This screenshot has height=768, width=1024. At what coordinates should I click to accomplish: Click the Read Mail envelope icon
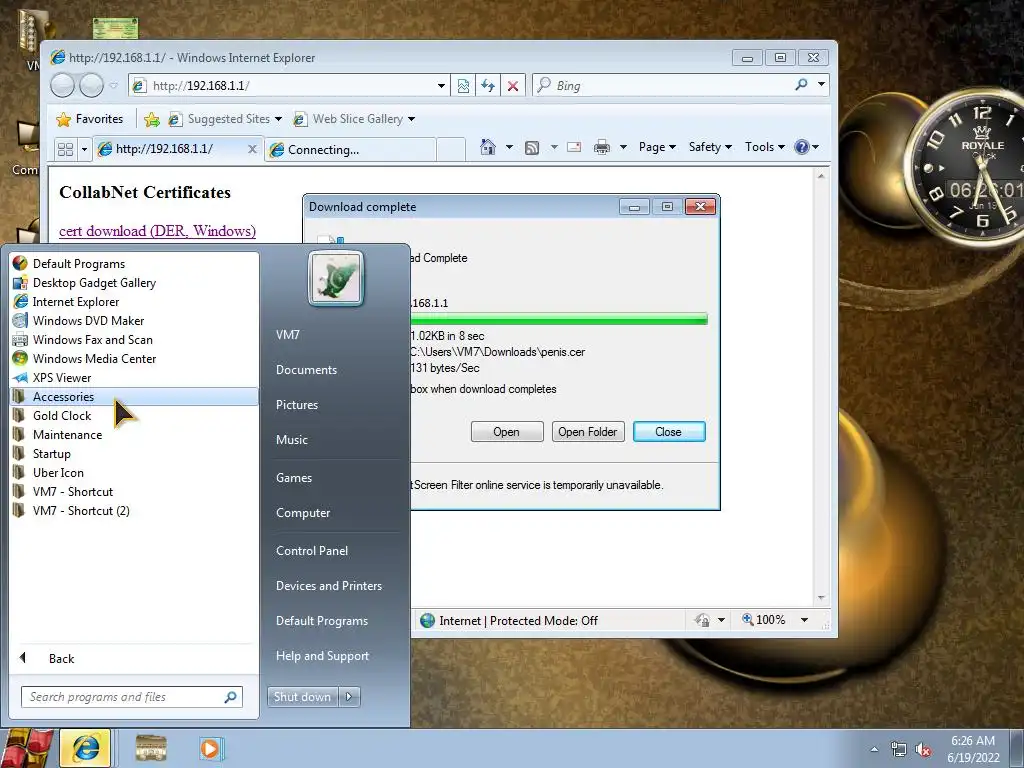[x=574, y=147]
